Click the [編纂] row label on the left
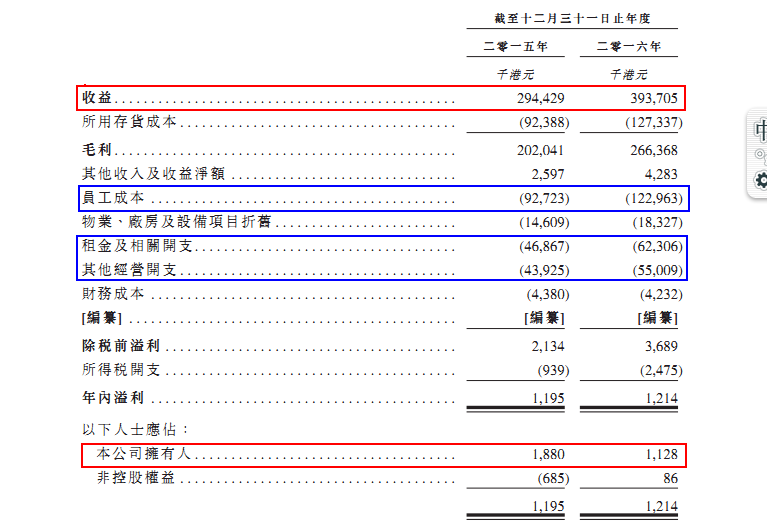 coord(102,318)
